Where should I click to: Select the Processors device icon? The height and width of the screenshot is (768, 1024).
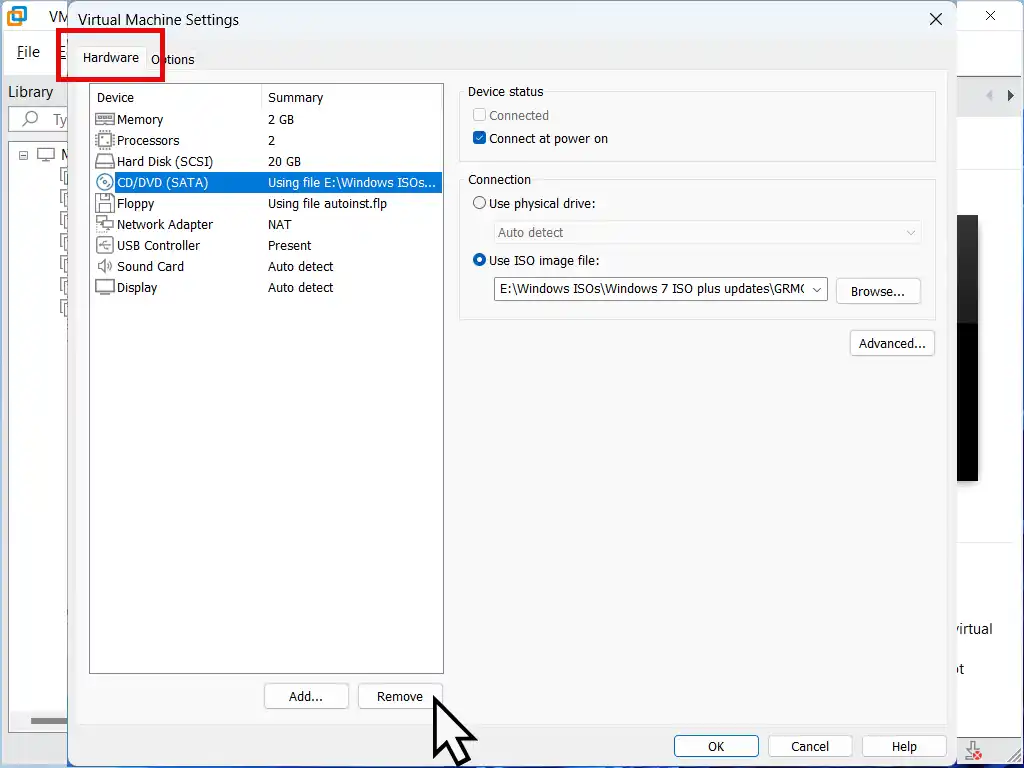pos(104,140)
